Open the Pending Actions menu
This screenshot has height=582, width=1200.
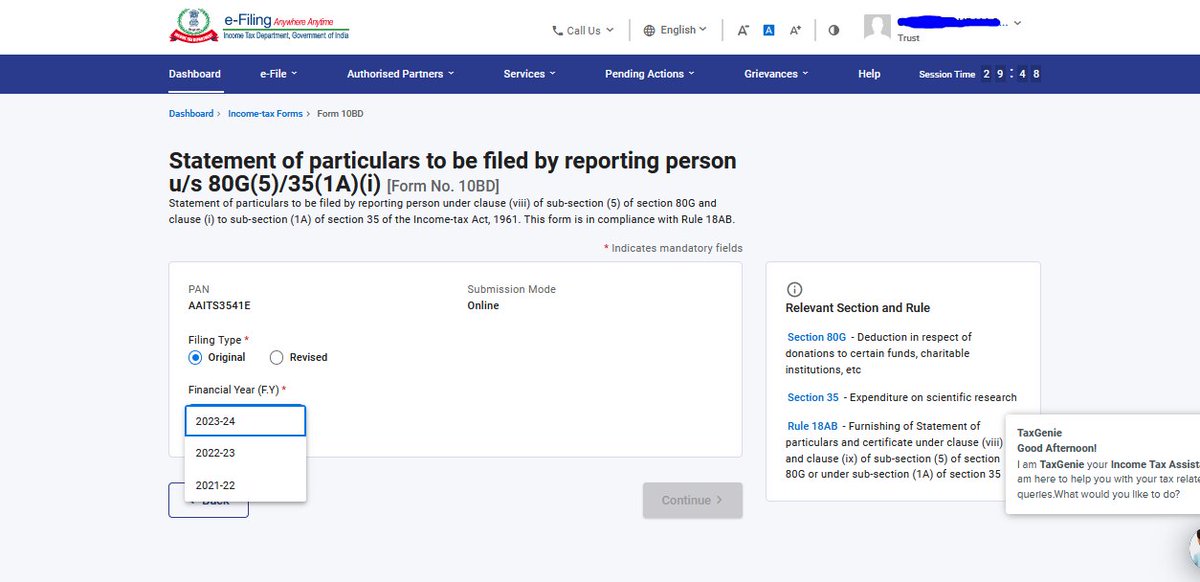[x=651, y=74]
